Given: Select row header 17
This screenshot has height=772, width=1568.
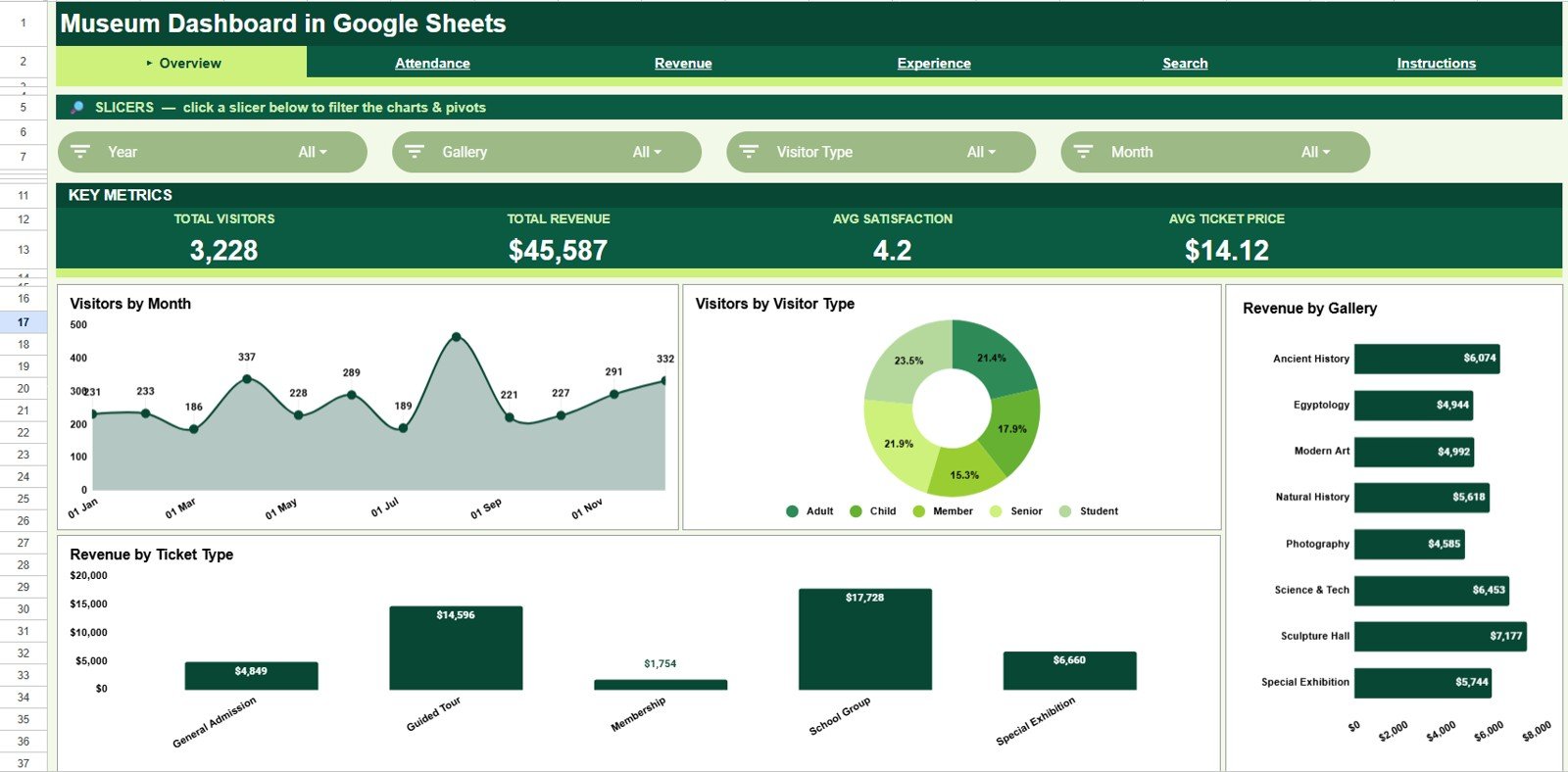Looking at the screenshot, I should pos(24,322).
